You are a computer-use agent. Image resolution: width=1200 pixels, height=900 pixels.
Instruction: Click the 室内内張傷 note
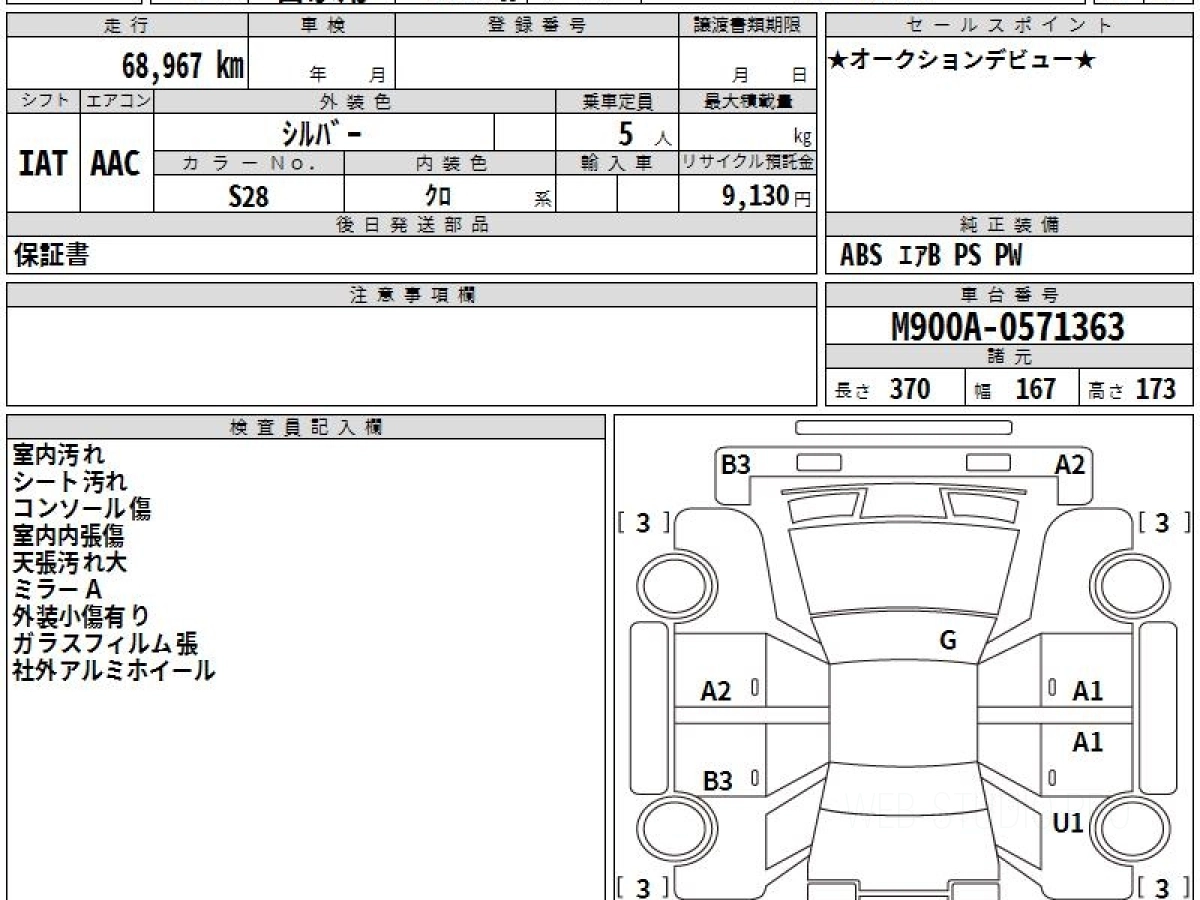click(68, 536)
